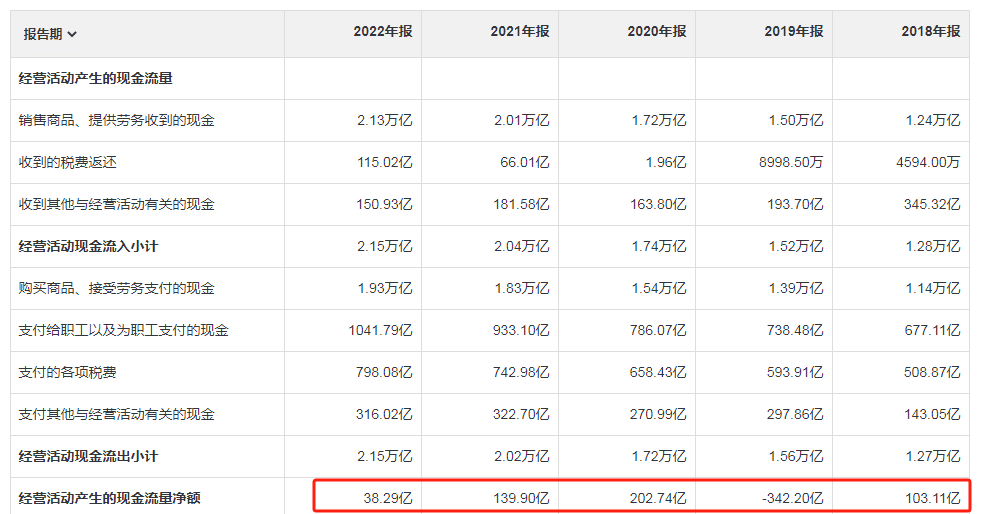
Task: Select the 2021年报 column header
Action: 520,32
